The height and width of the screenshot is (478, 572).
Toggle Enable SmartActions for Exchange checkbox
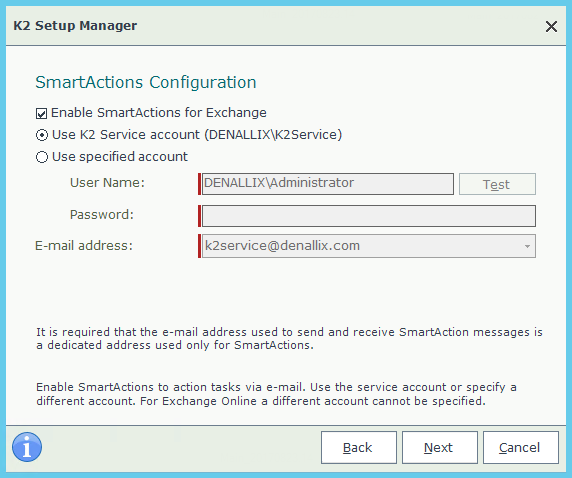pos(41,113)
